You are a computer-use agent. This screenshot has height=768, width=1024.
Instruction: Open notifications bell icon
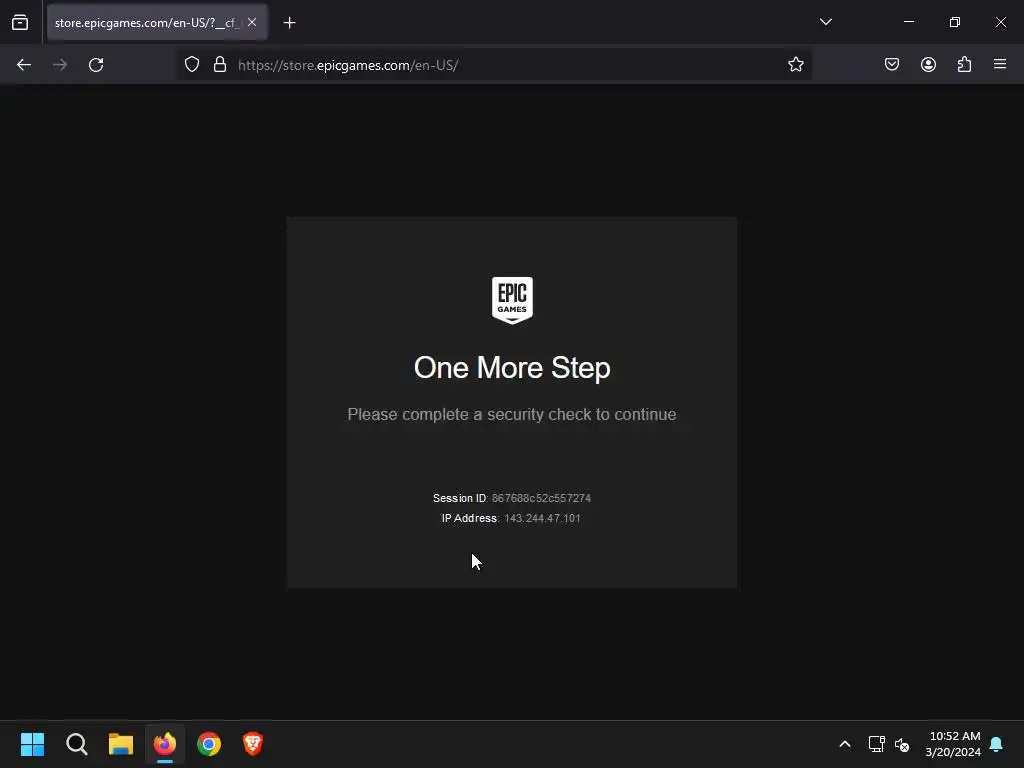[997, 744]
